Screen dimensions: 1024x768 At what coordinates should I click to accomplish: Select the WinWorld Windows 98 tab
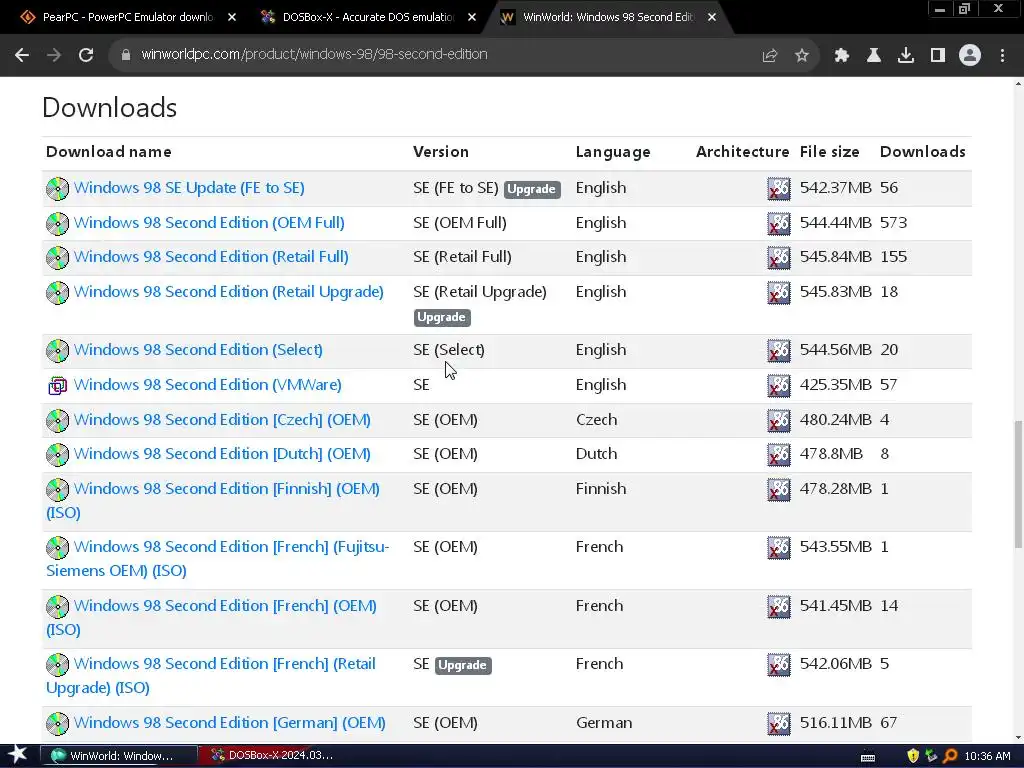click(x=608, y=17)
